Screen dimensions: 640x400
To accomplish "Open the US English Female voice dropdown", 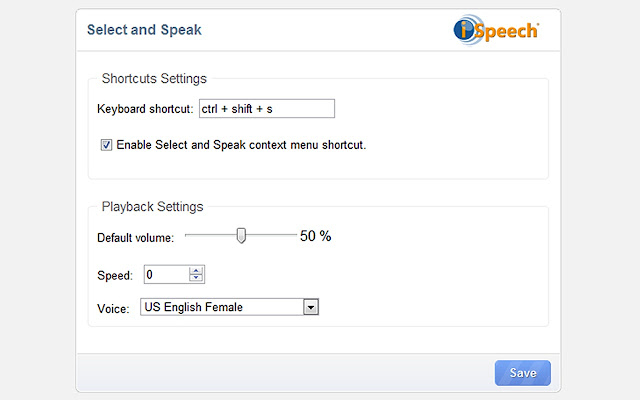I will click(221, 307).
